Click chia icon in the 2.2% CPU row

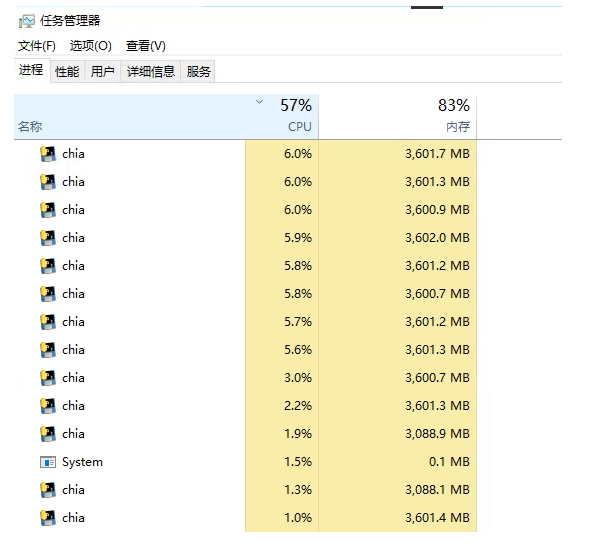pyautogui.click(x=47, y=406)
